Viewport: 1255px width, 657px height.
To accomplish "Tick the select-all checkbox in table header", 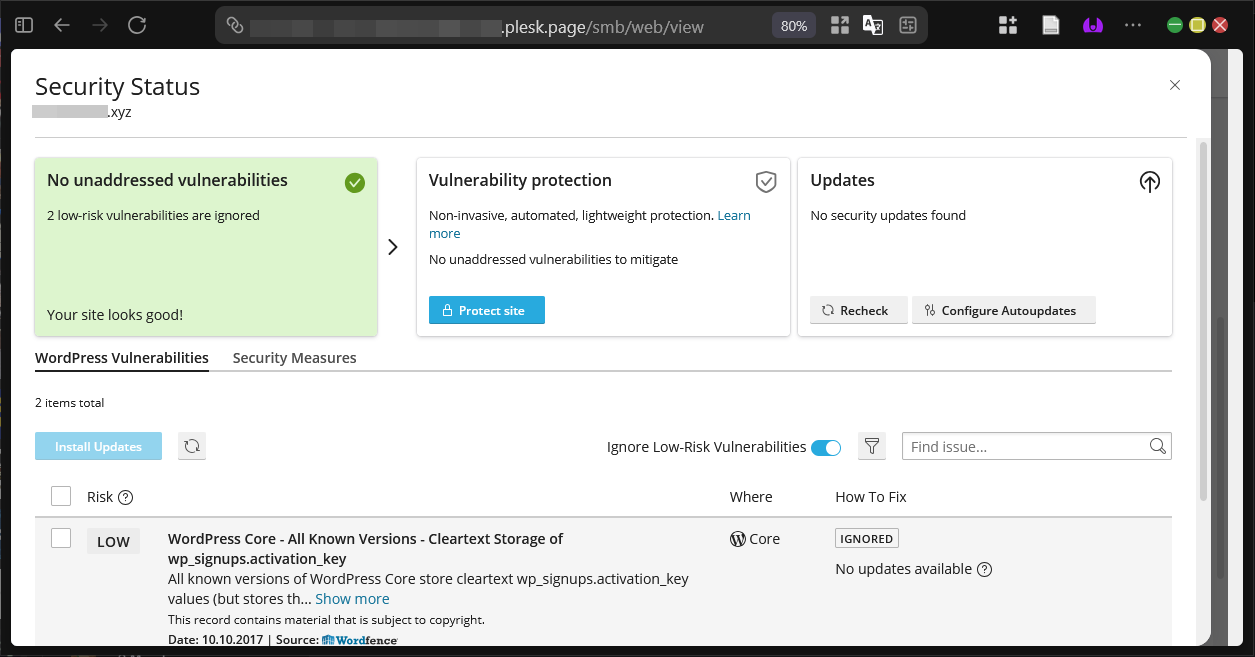I will [x=61, y=496].
